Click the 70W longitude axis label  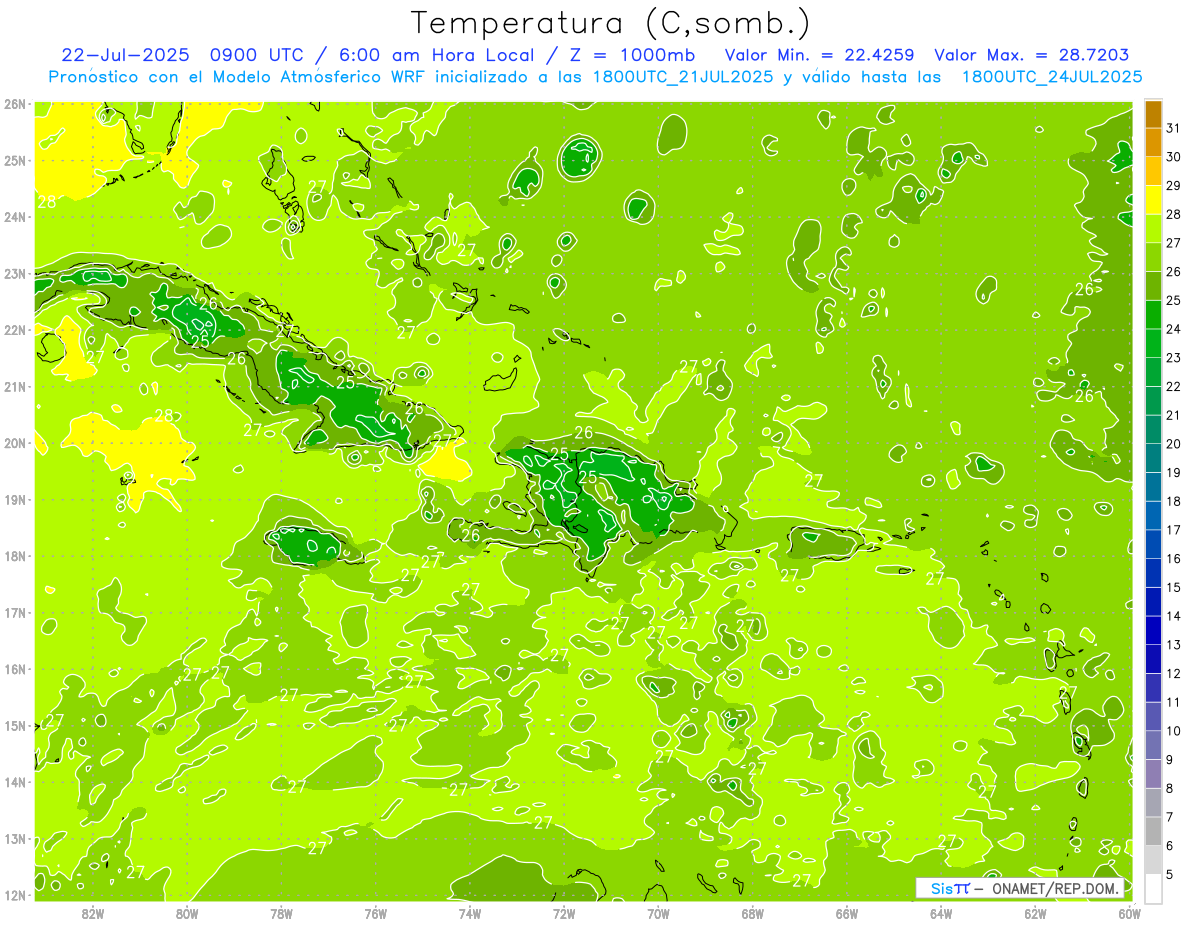tap(658, 913)
